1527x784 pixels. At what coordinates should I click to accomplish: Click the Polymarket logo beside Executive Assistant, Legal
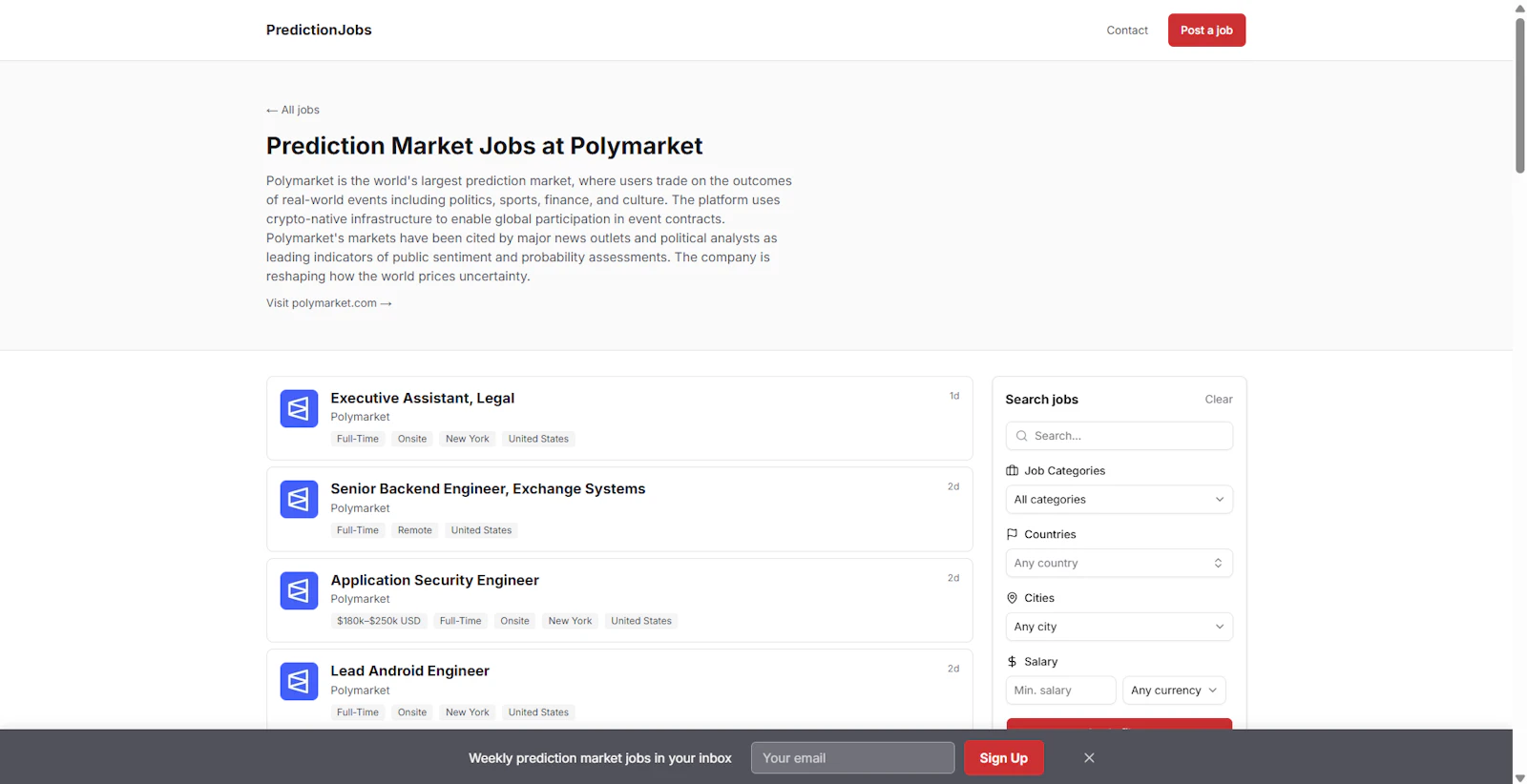(299, 409)
